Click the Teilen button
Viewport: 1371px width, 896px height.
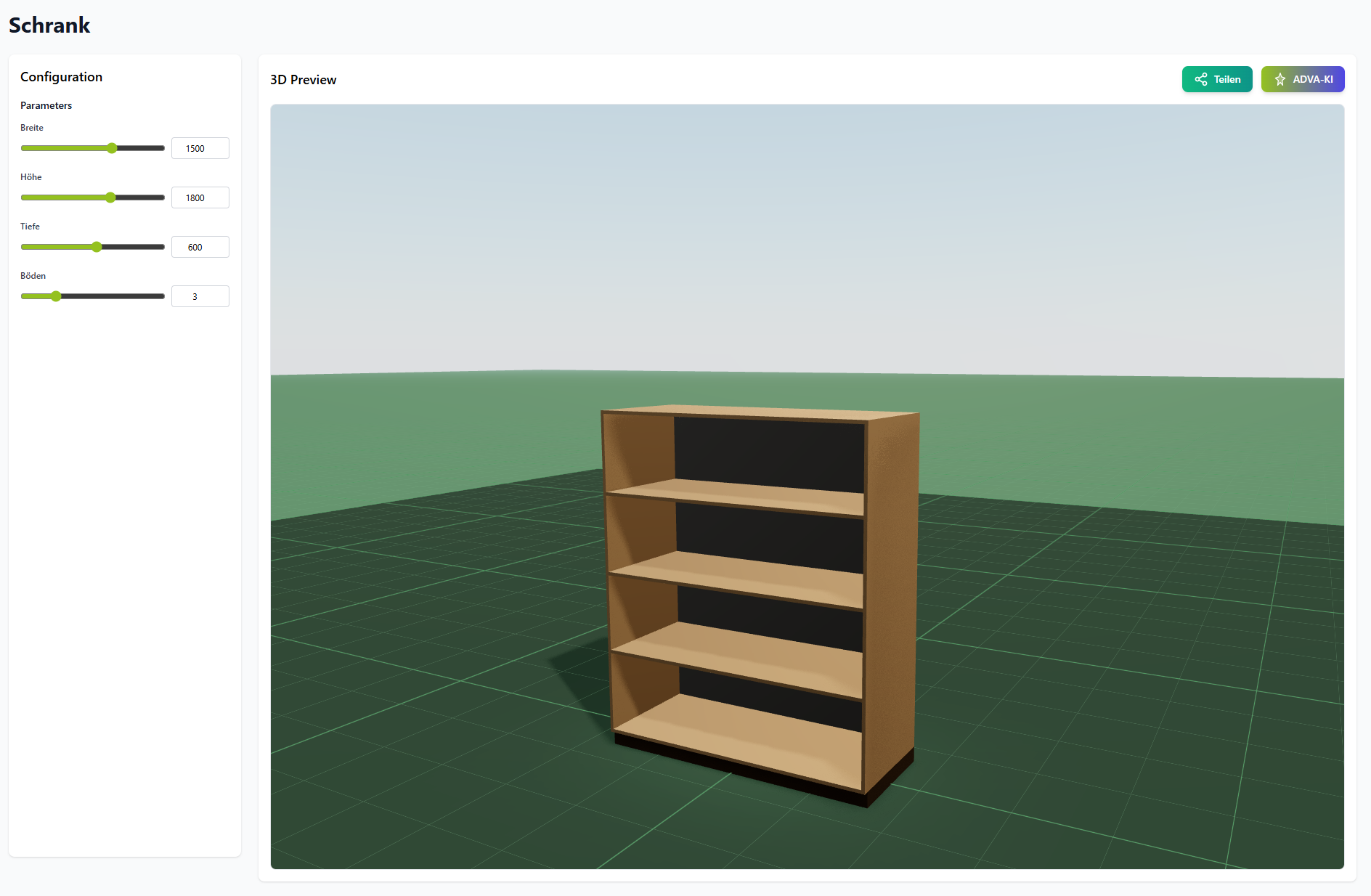[x=1217, y=79]
